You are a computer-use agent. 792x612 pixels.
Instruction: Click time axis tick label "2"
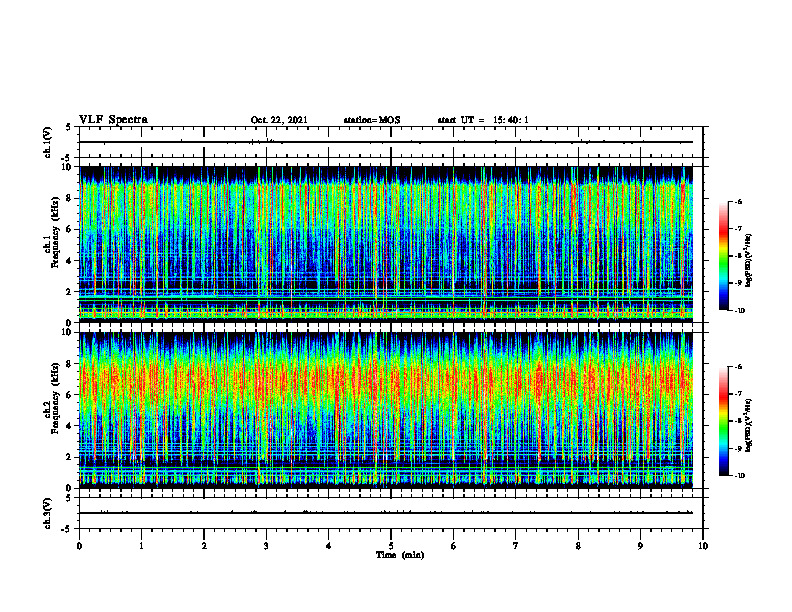point(204,546)
